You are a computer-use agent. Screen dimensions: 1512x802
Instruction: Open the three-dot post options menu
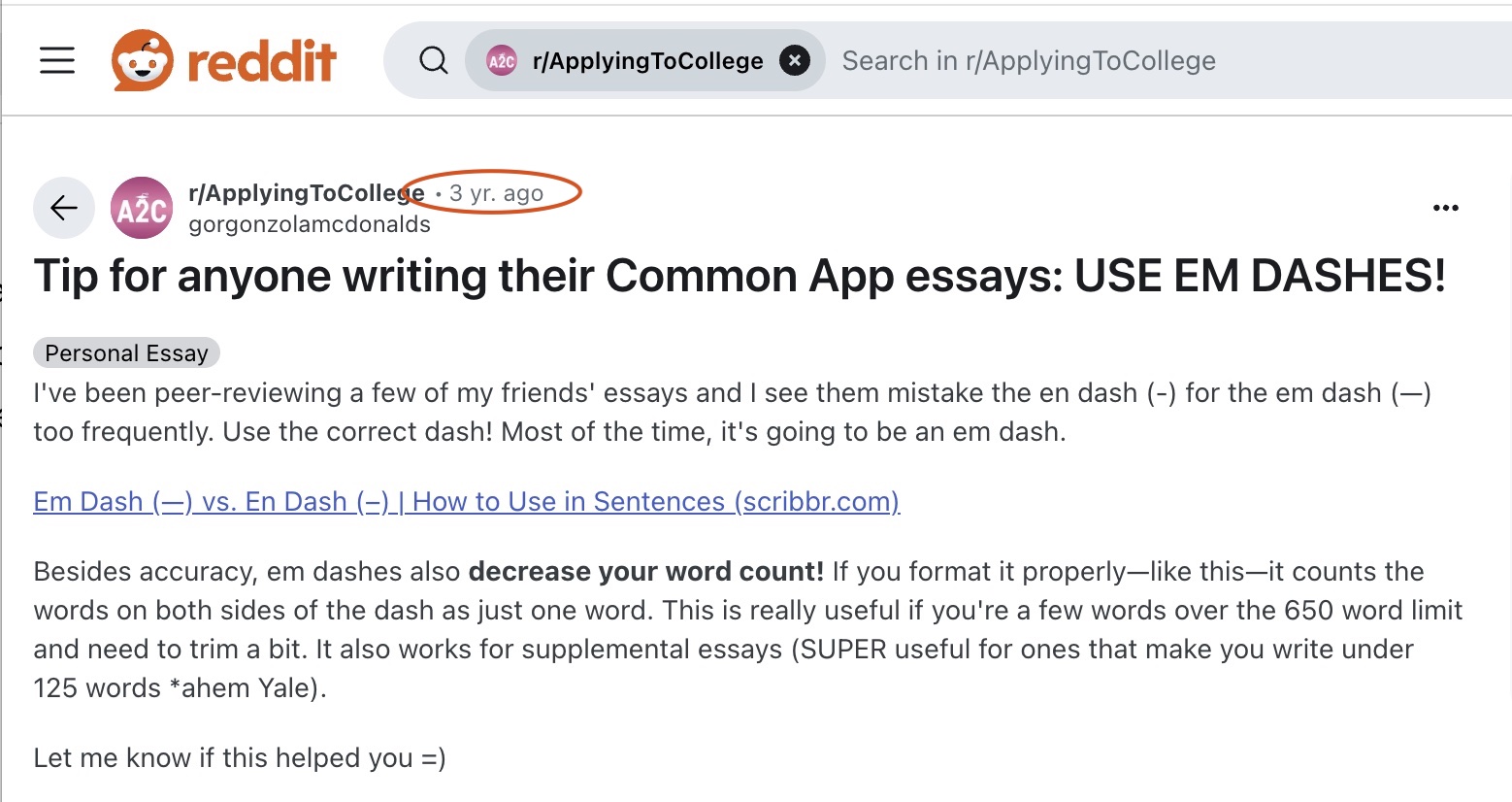(x=1445, y=208)
